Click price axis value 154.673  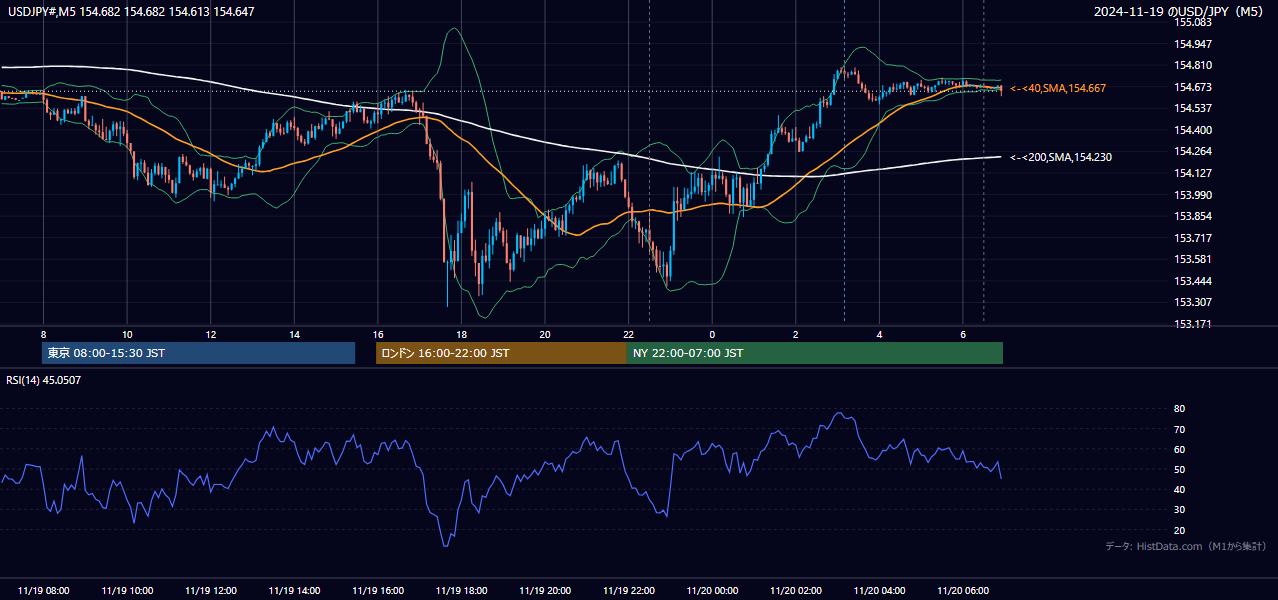[x=1192, y=87]
